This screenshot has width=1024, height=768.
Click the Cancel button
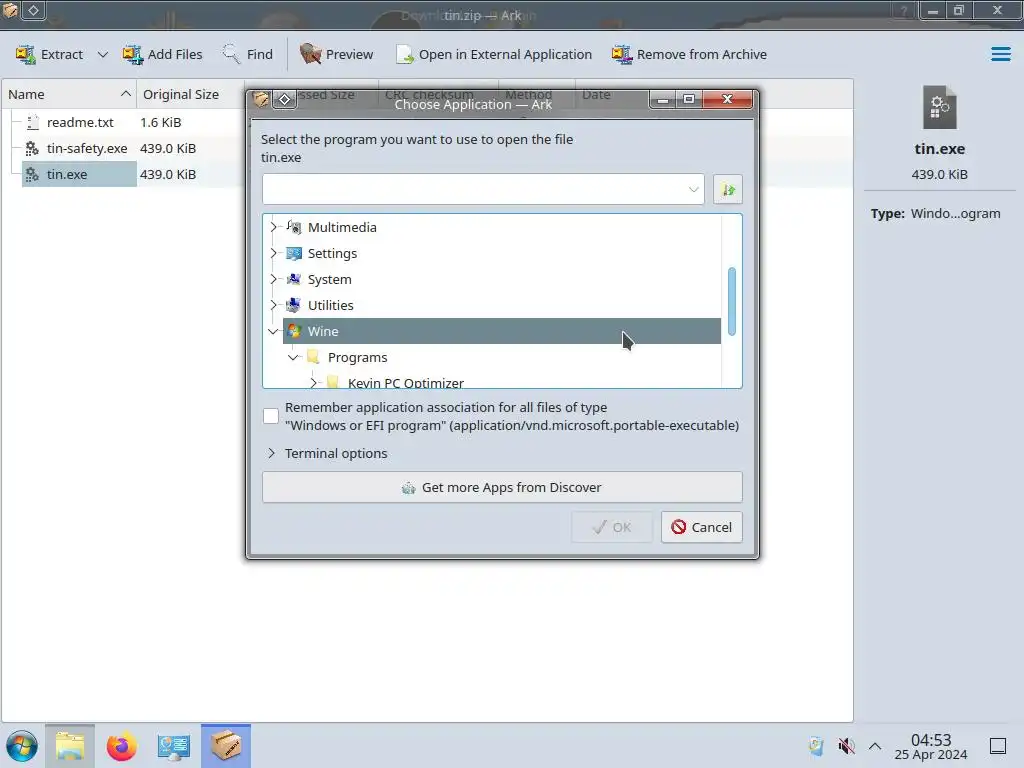(701, 527)
